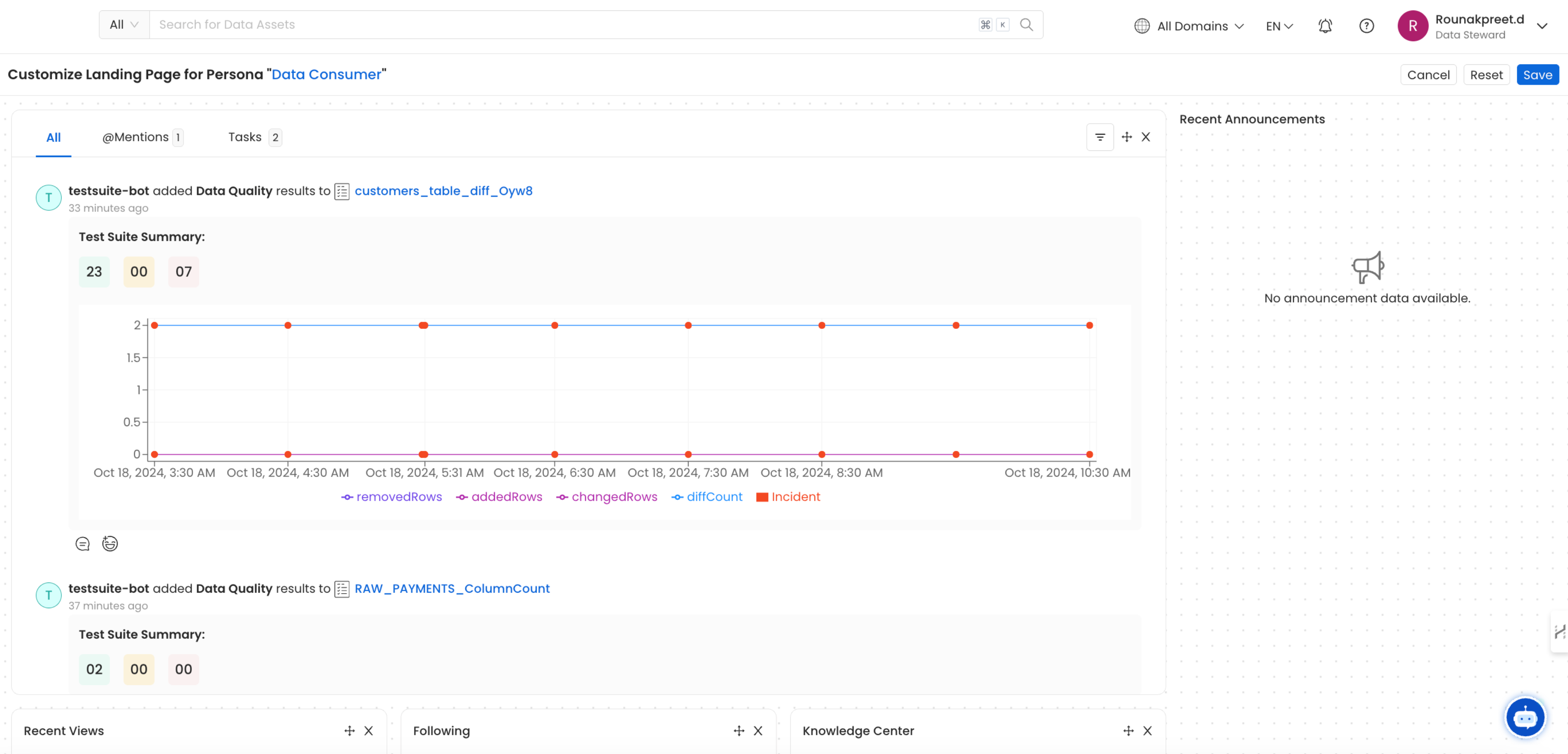Click the comment reply icon under the chart
The width and height of the screenshot is (1568, 754).
coord(82,543)
